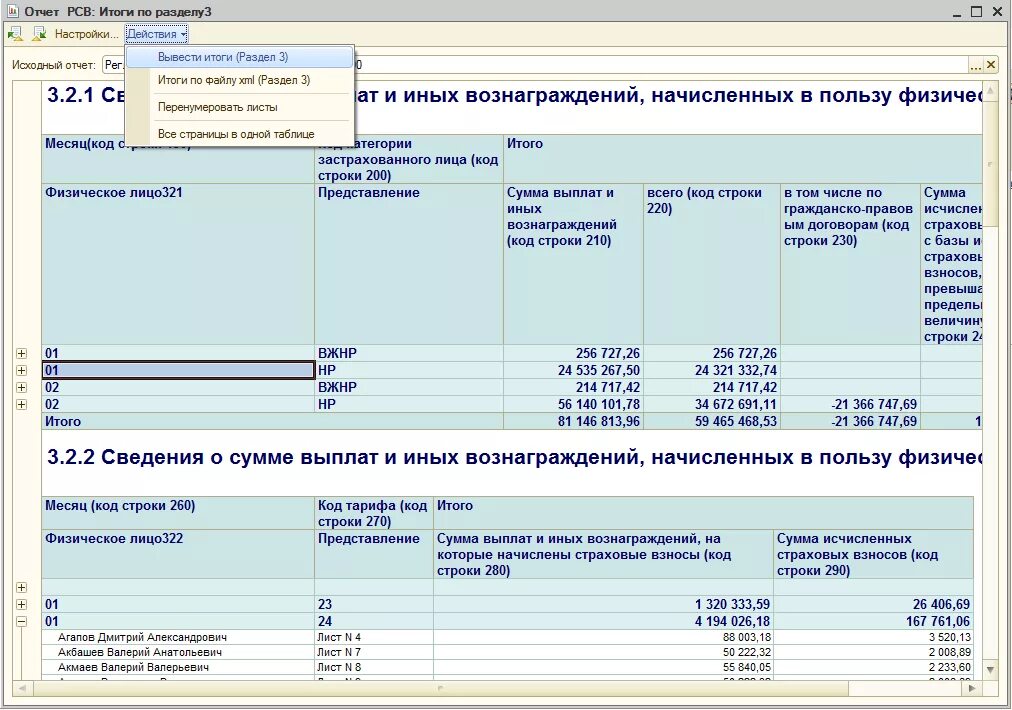Screen dimensions: 1012x710
Task: Click the vertical scrollbar down arrow
Action: tap(991, 669)
